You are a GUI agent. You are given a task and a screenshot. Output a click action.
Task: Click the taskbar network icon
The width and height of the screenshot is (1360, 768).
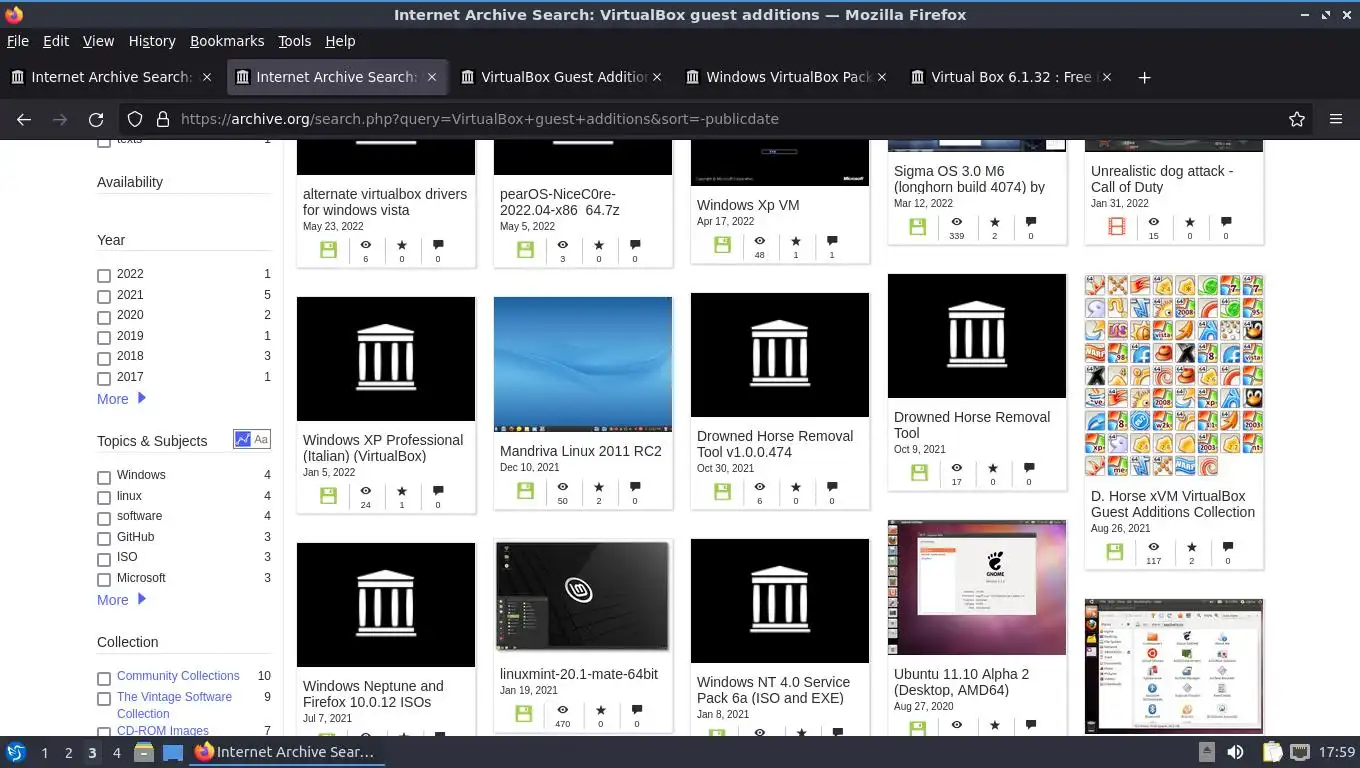click(1300, 752)
